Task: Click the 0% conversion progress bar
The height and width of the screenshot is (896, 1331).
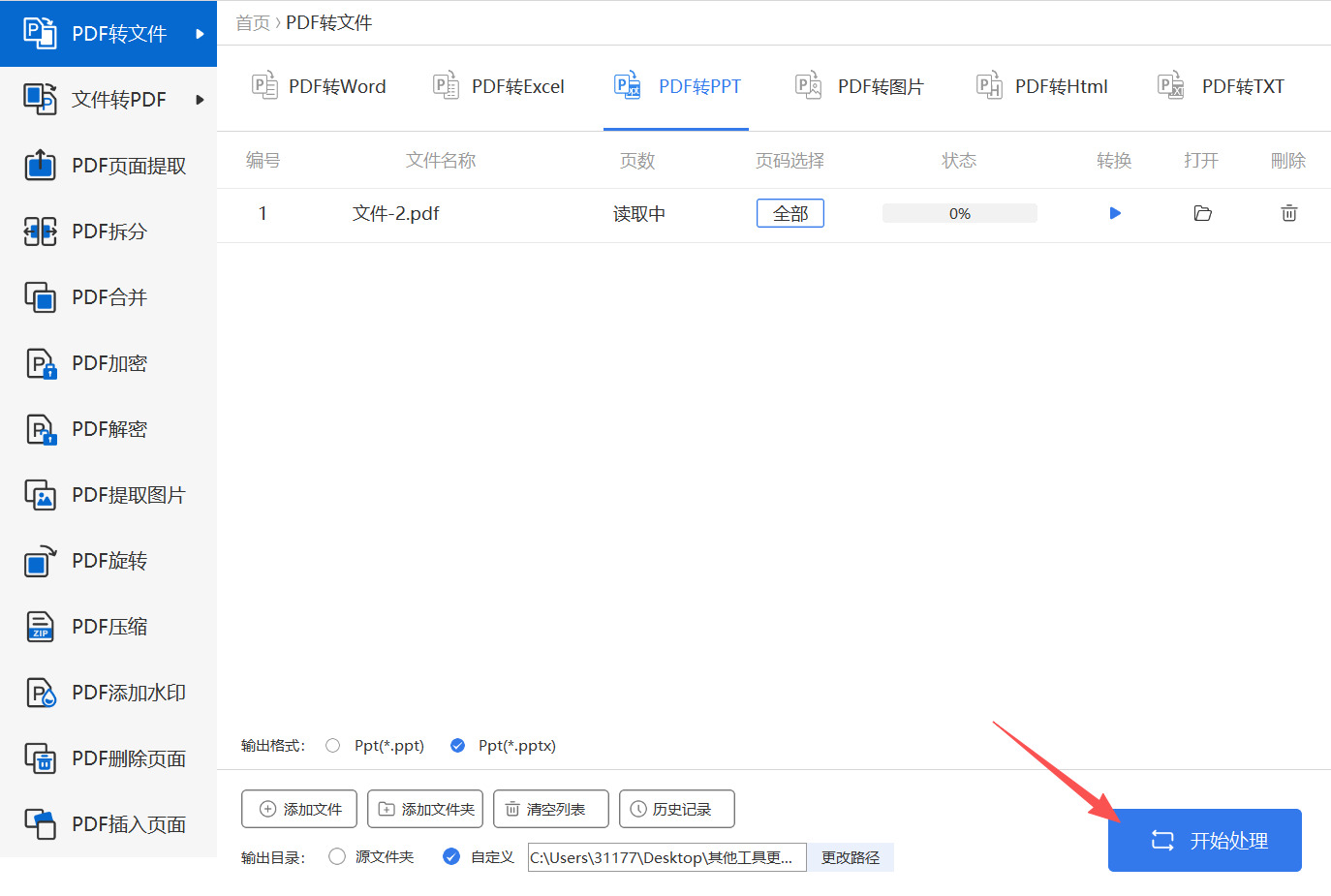Action: [x=960, y=213]
